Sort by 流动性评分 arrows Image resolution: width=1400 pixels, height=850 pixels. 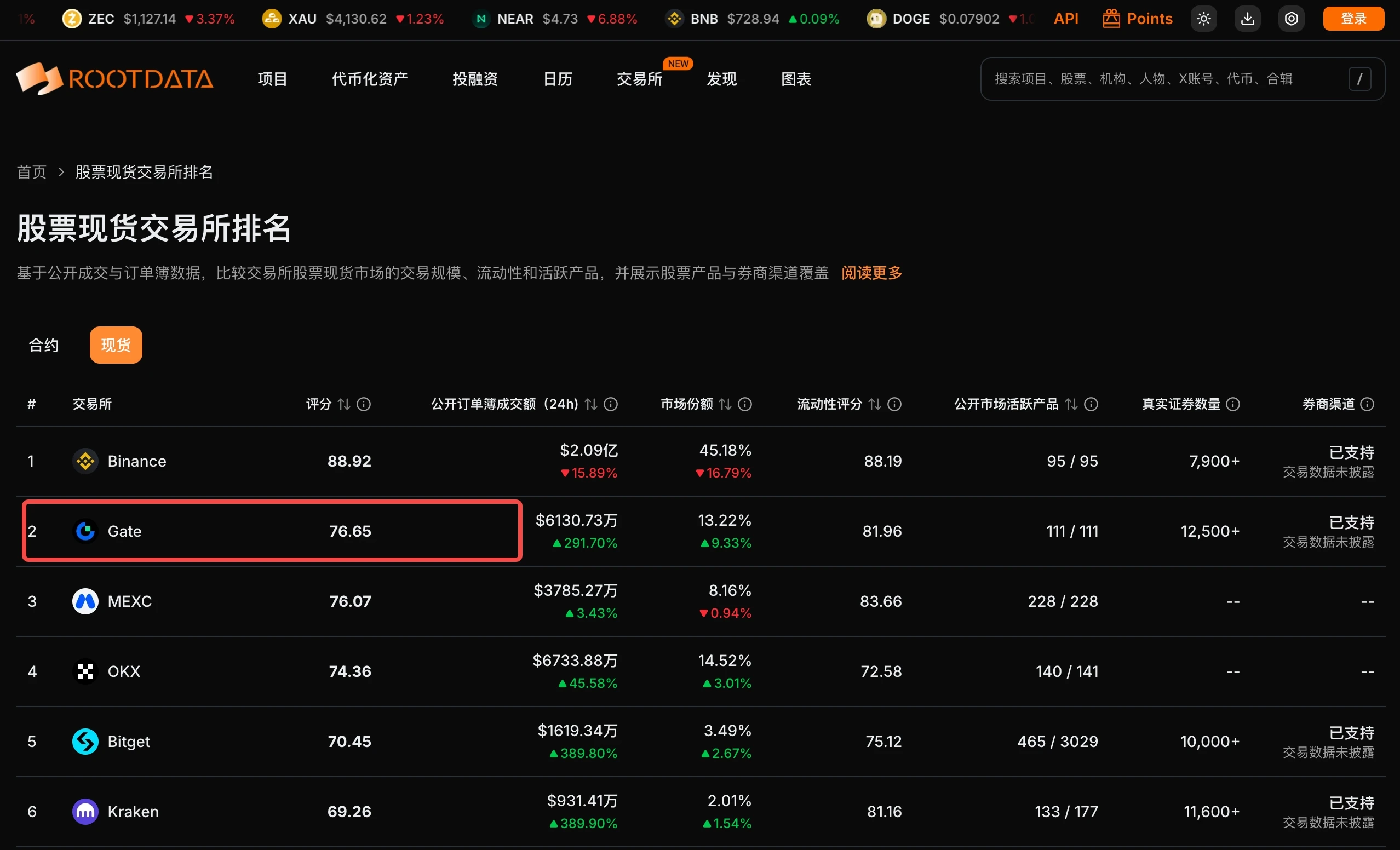coord(875,404)
